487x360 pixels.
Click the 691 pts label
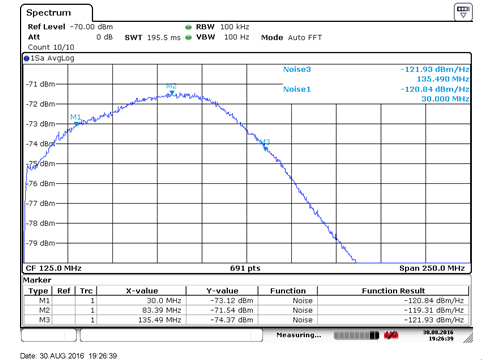(245, 268)
